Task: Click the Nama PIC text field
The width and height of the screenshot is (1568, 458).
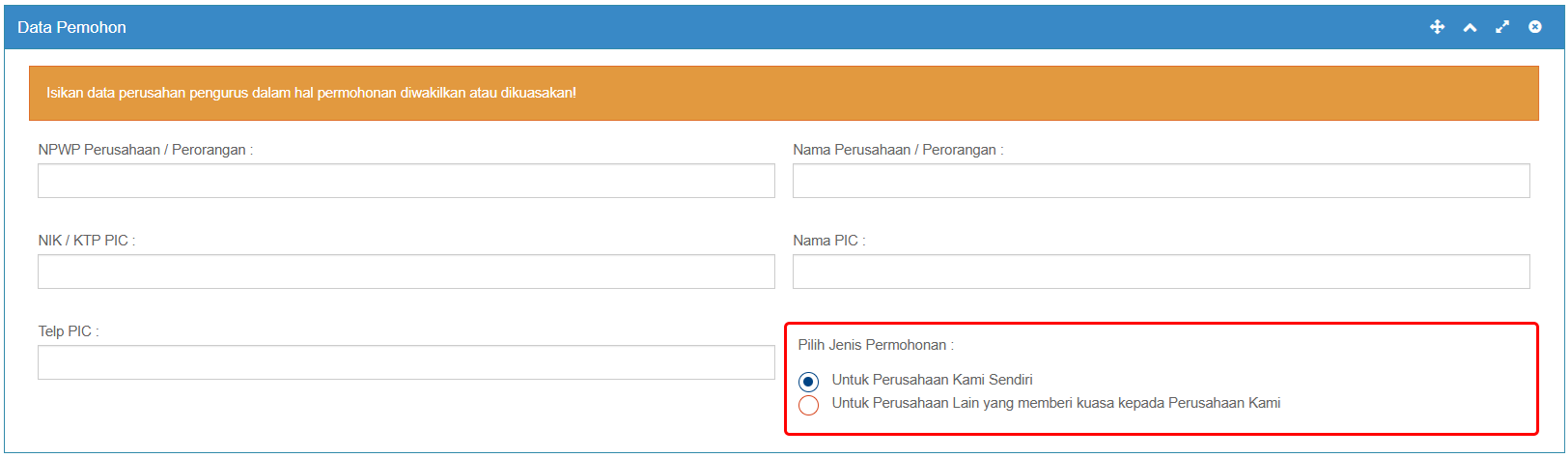Action: click(x=1161, y=272)
